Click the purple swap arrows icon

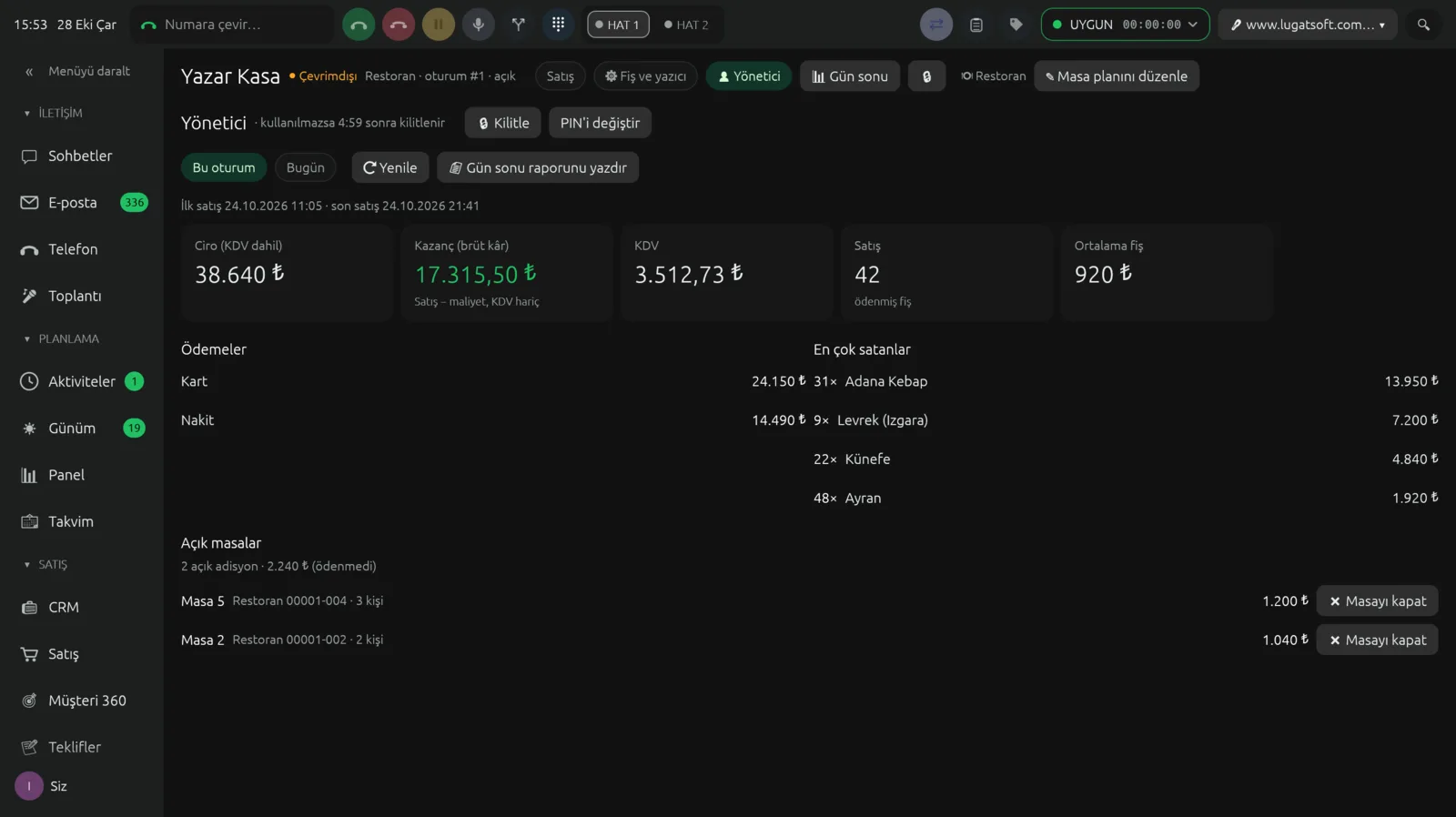tap(936, 25)
